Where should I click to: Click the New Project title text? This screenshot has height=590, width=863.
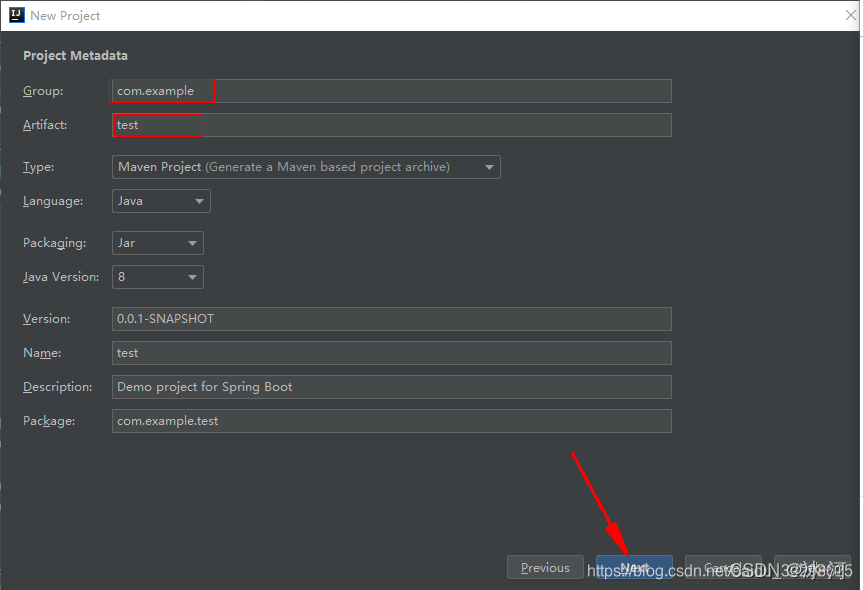pyautogui.click(x=65, y=16)
